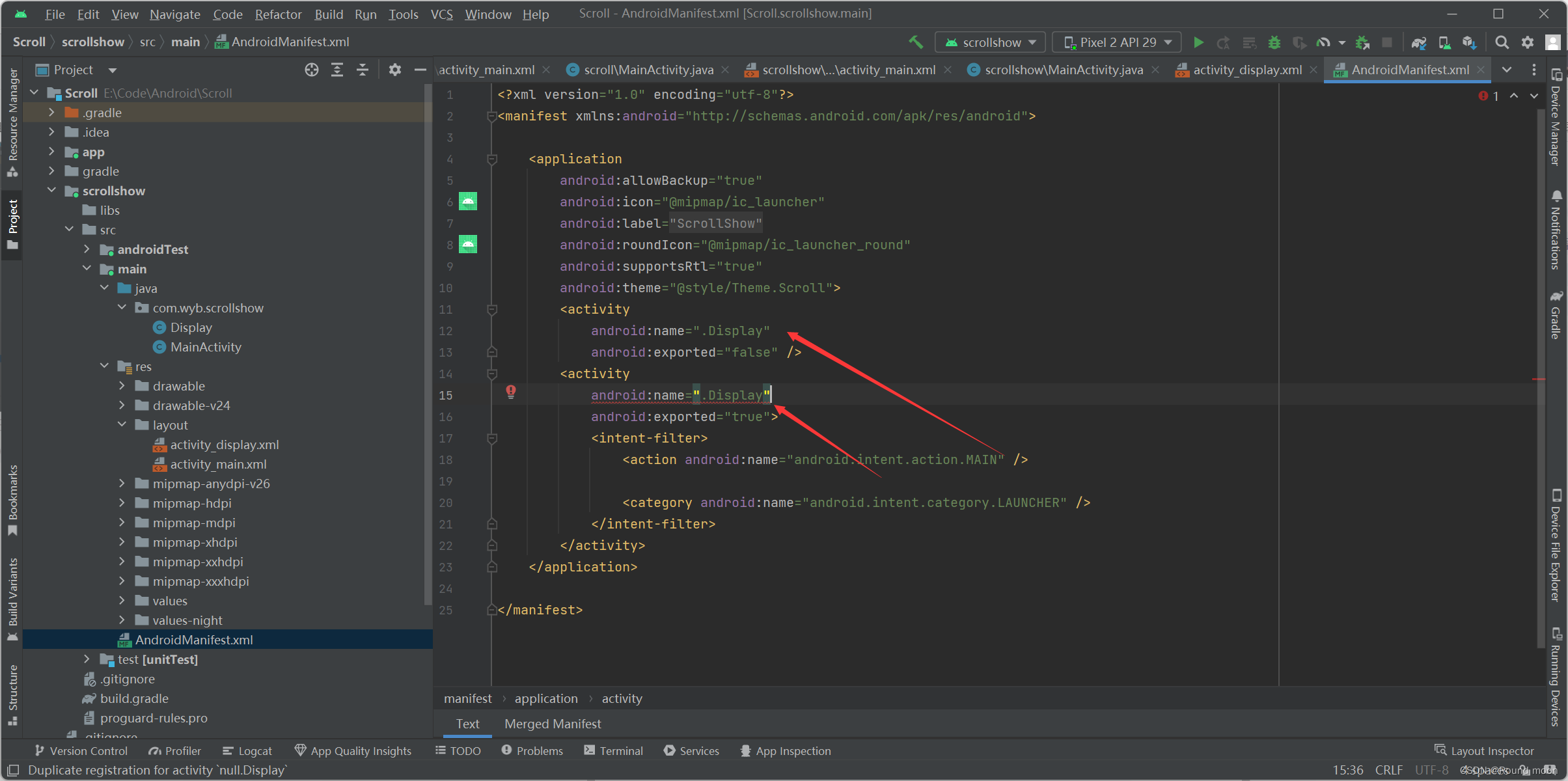The image size is (1568, 781).
Task: Click the error bulb on line 15
Action: pos(511,391)
